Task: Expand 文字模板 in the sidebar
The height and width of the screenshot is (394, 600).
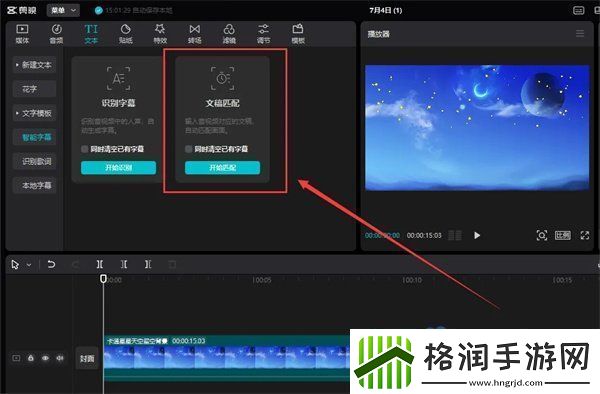Action: pyautogui.click(x=34, y=113)
